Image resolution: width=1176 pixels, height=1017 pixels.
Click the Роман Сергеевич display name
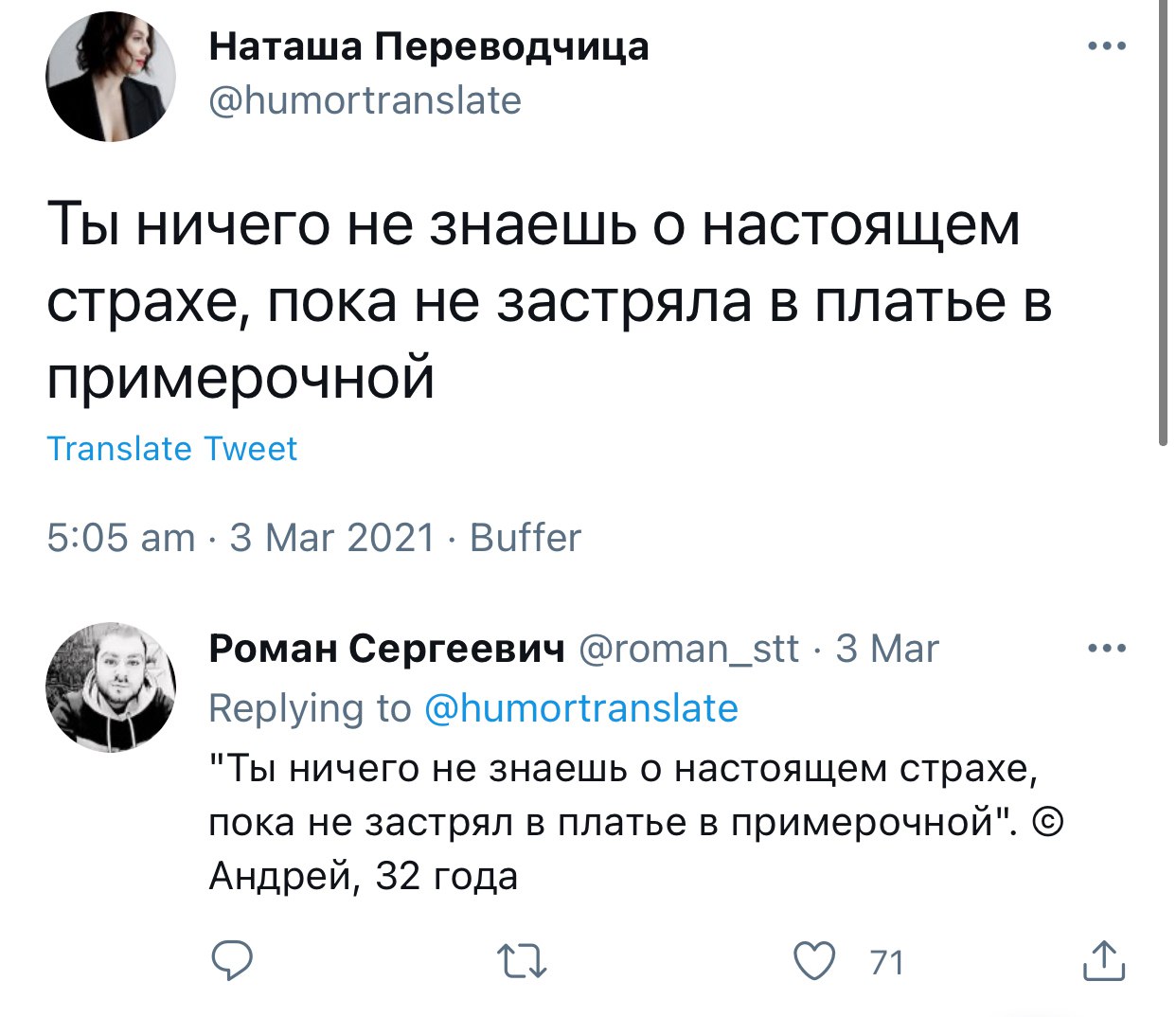point(386,649)
